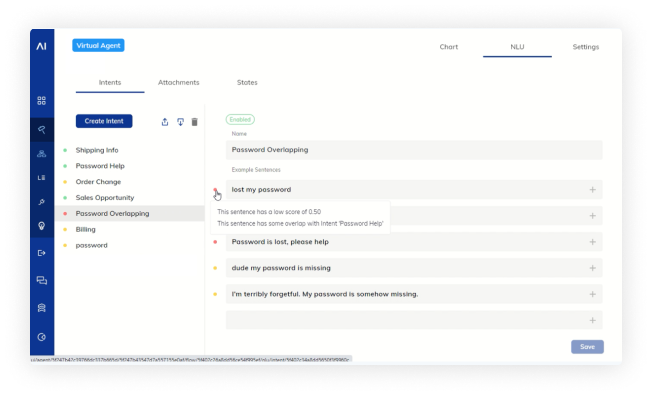Expand the plus on 'lost my password' sentence

point(593,190)
